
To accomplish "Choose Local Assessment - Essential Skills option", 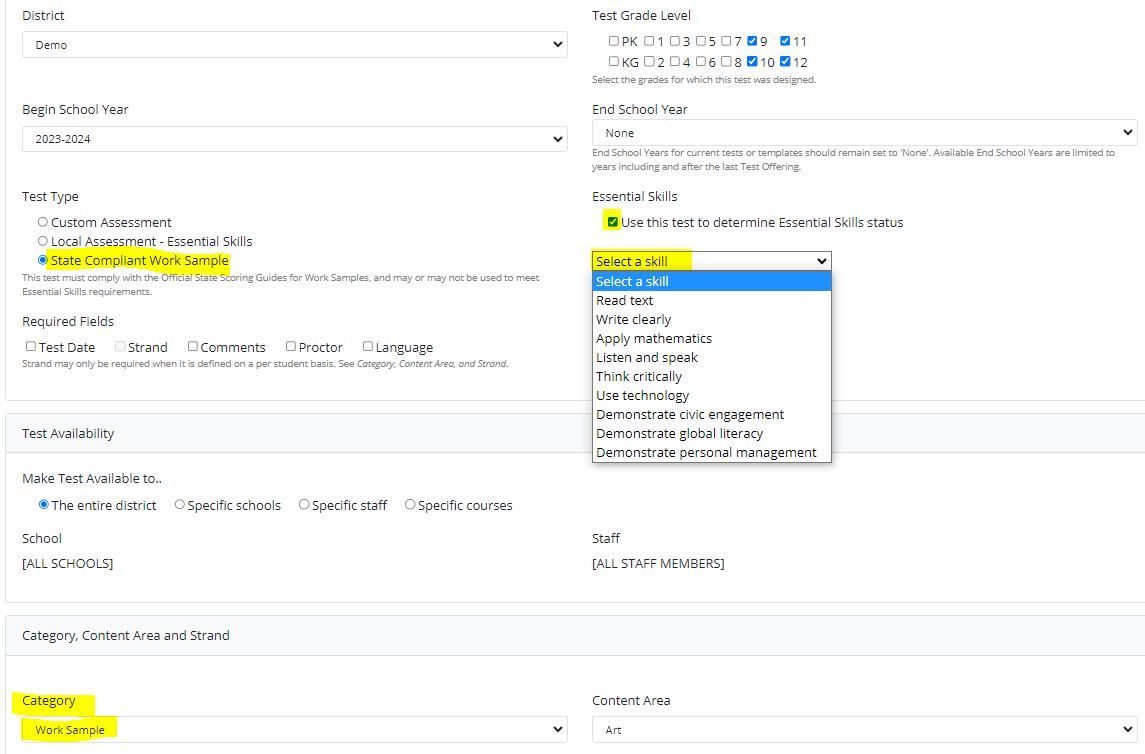I will click(x=43, y=241).
